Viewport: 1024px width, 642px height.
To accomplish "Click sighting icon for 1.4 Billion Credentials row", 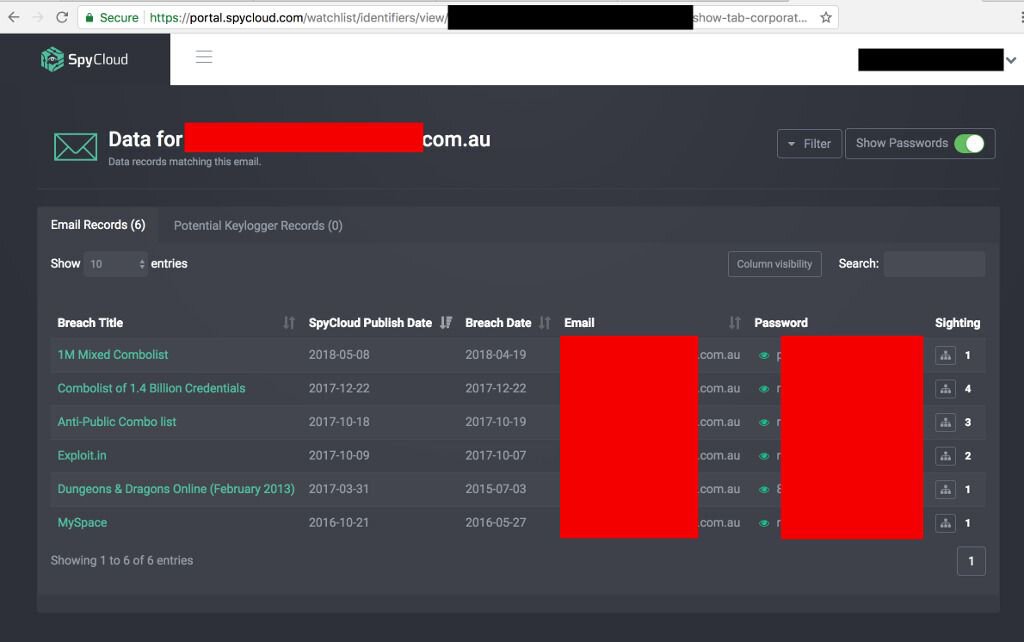I will pos(945,389).
